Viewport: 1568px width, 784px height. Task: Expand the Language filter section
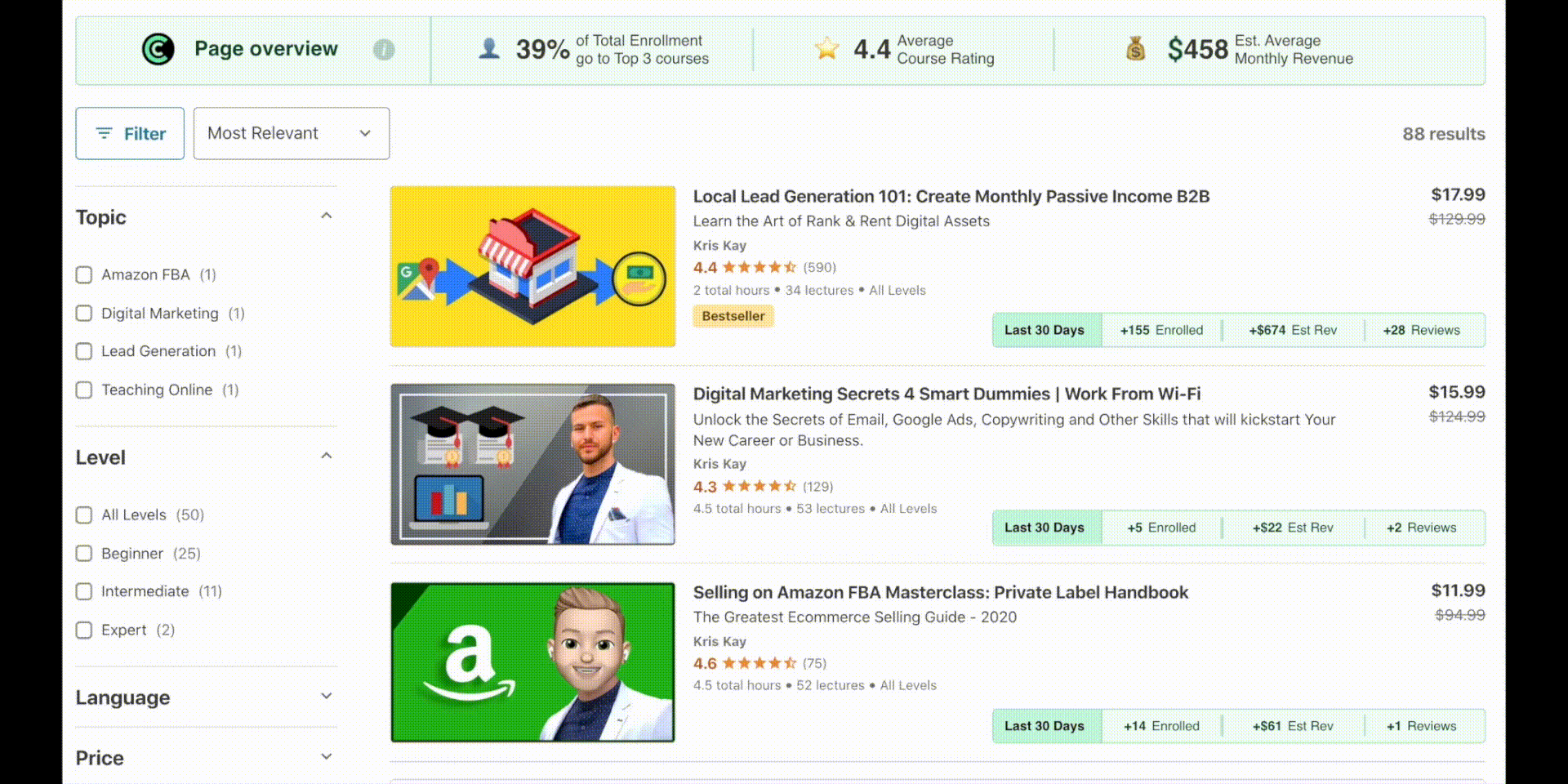[326, 697]
